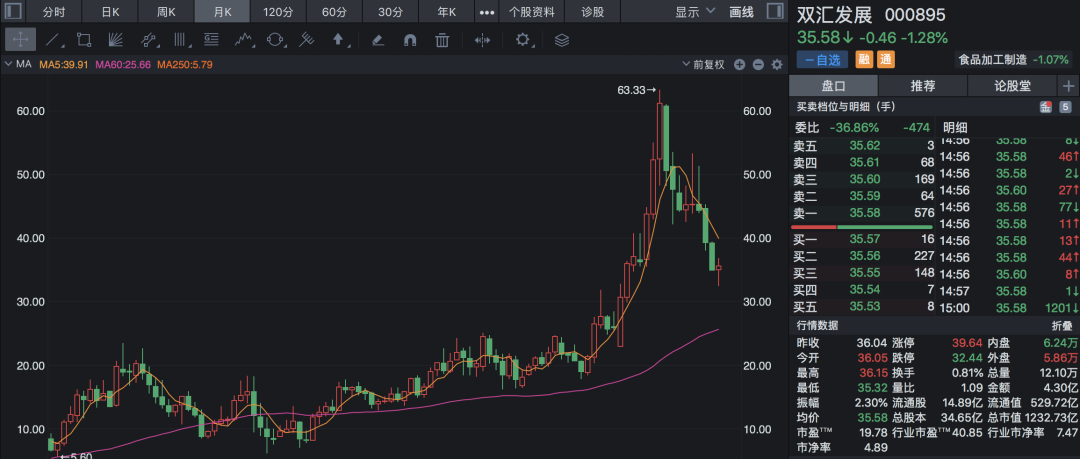Toggle the right sidebar panel icon

[x=775, y=12]
